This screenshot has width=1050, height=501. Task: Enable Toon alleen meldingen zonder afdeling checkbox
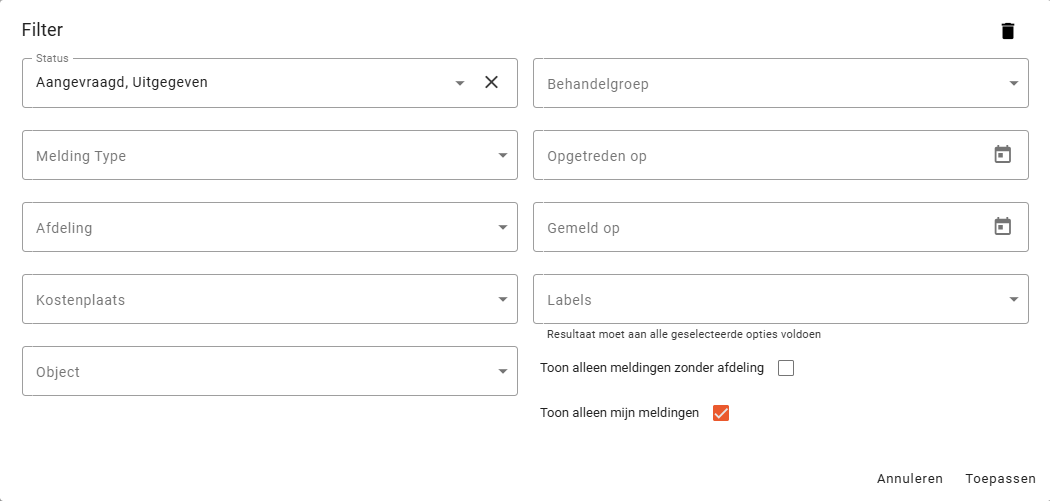(786, 368)
